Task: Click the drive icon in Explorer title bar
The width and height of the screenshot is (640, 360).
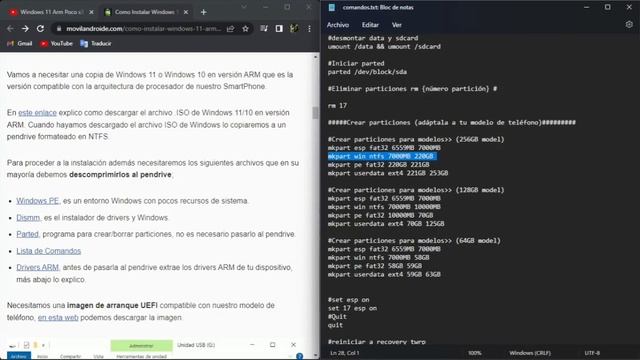Action: point(13,345)
